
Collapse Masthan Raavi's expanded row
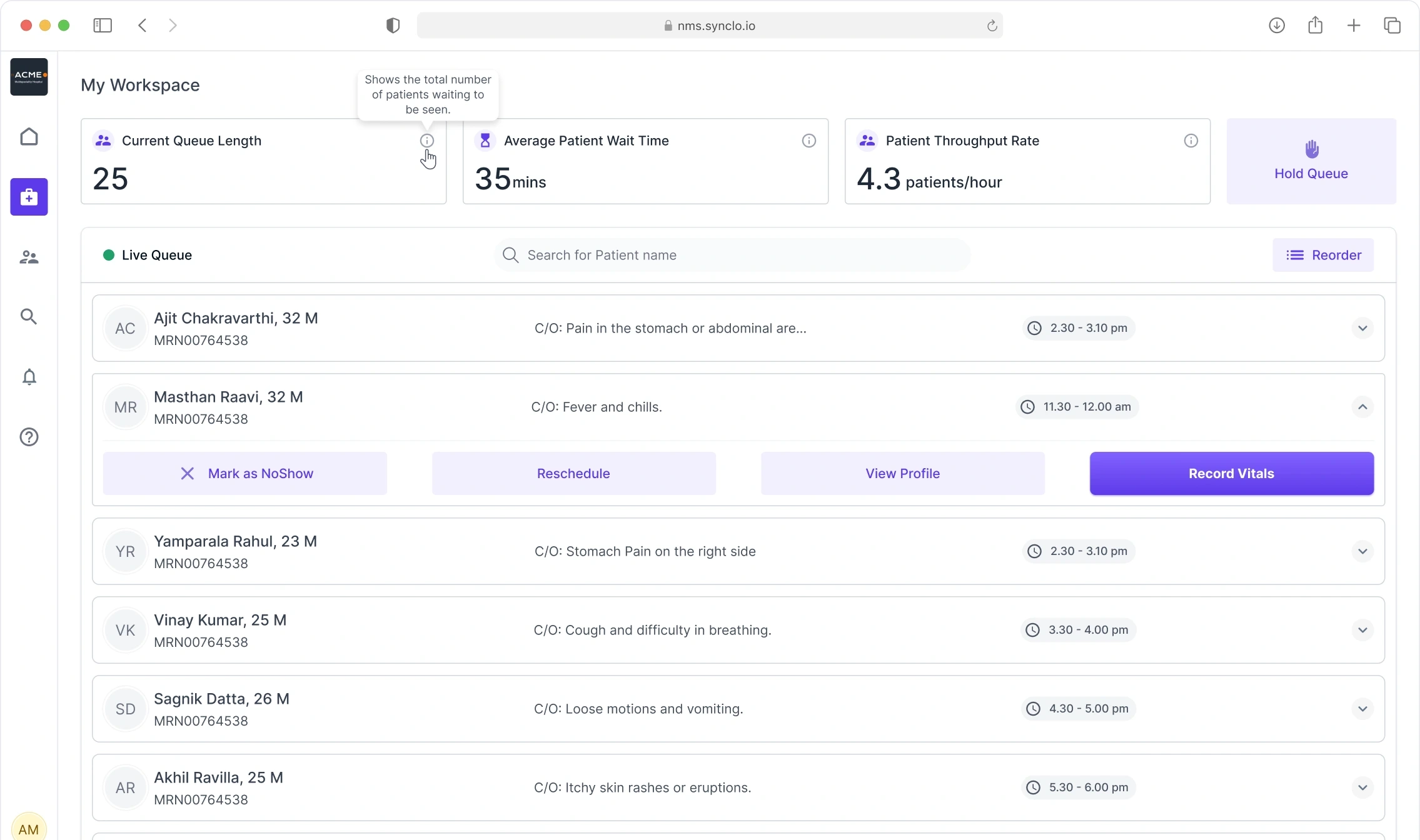[1362, 407]
